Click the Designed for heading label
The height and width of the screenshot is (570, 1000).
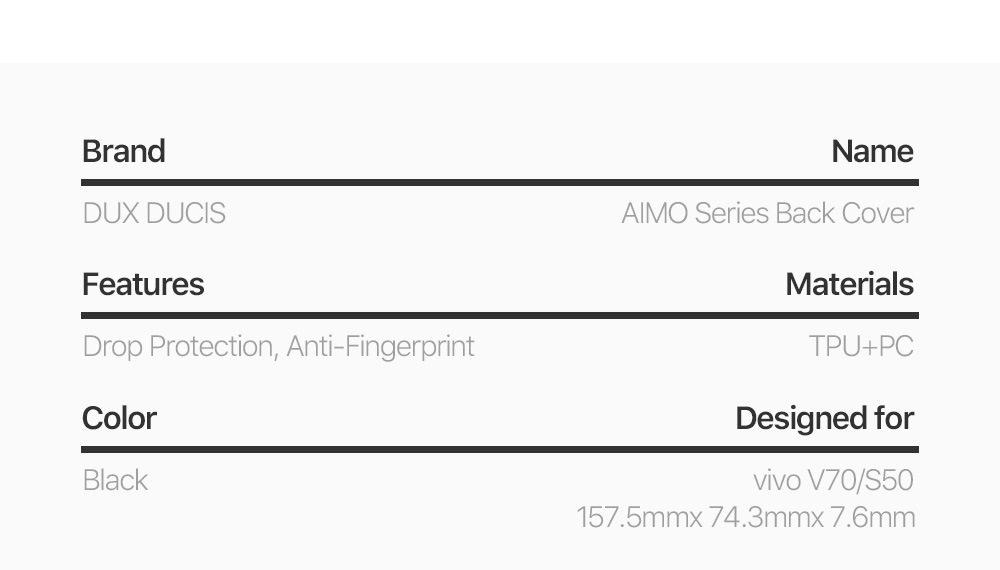(824, 417)
